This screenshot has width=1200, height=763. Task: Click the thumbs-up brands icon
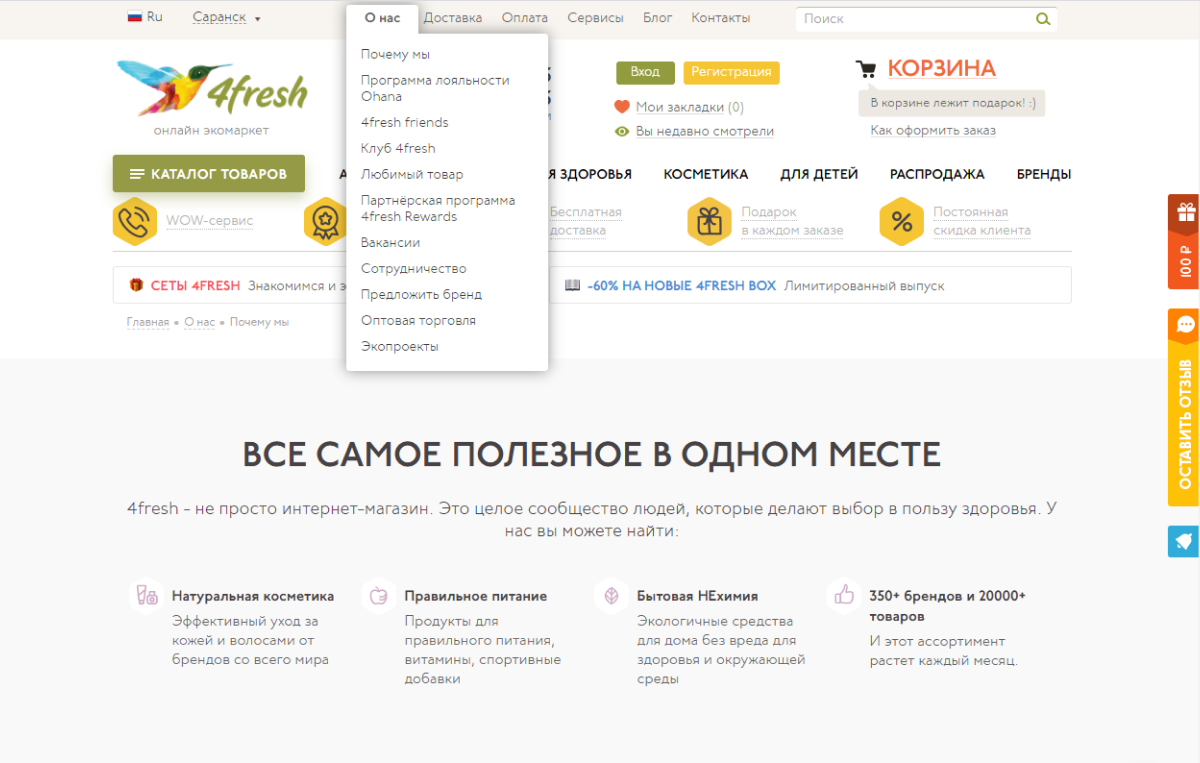click(x=844, y=596)
